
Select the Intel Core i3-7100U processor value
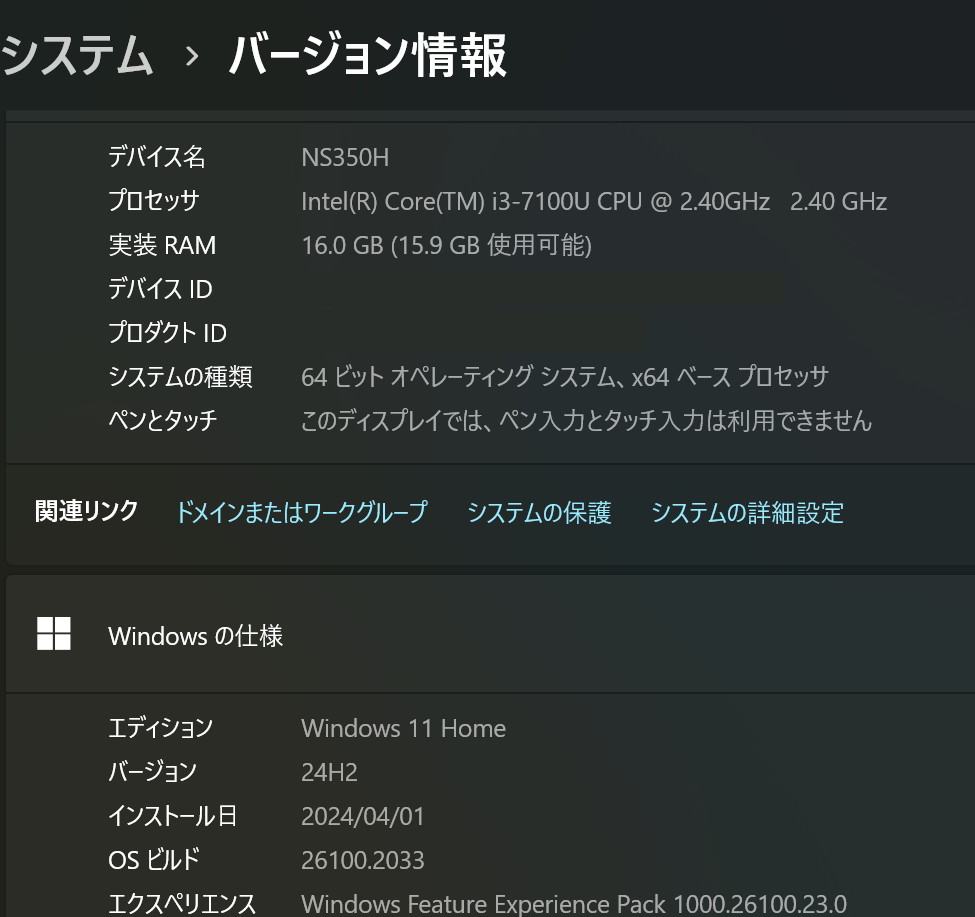594,201
